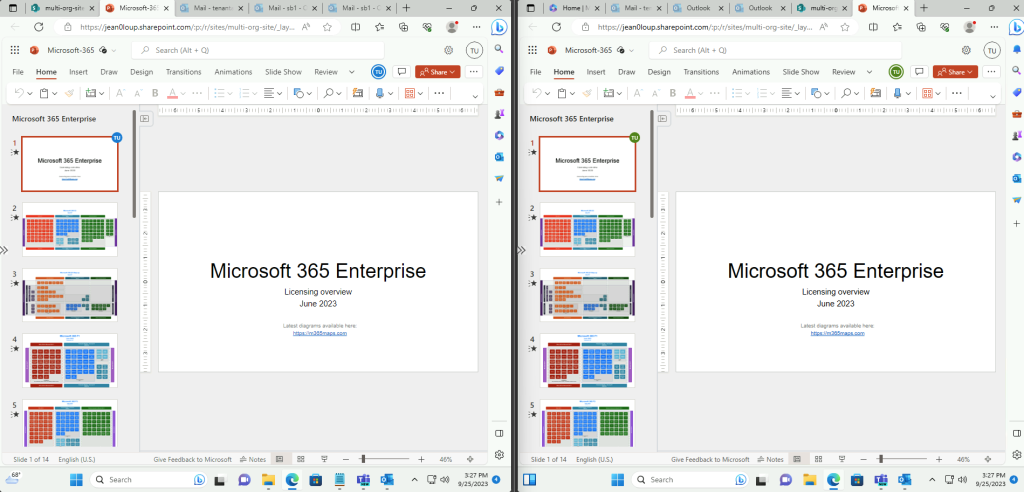Screen dimensions: 1024x492
Task: Open the app launcher in left window
Action: coord(15,50)
